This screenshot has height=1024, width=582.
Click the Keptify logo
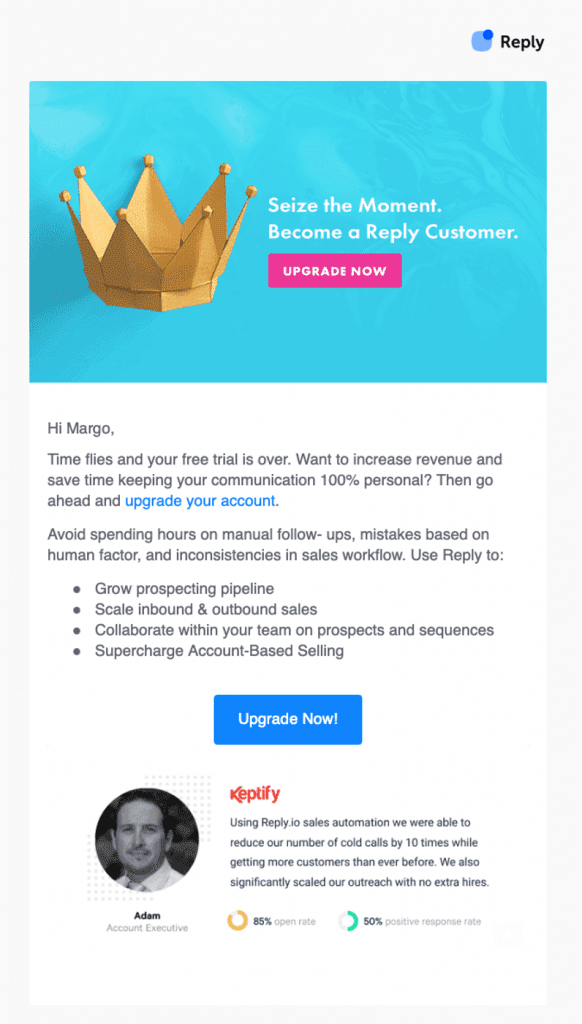[x=257, y=794]
